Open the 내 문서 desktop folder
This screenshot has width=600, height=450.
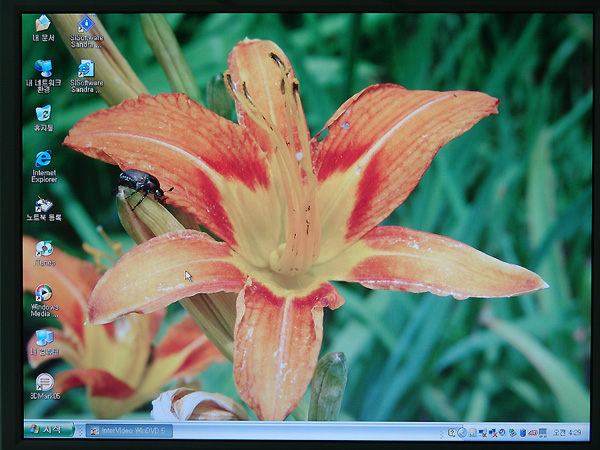[x=43, y=28]
